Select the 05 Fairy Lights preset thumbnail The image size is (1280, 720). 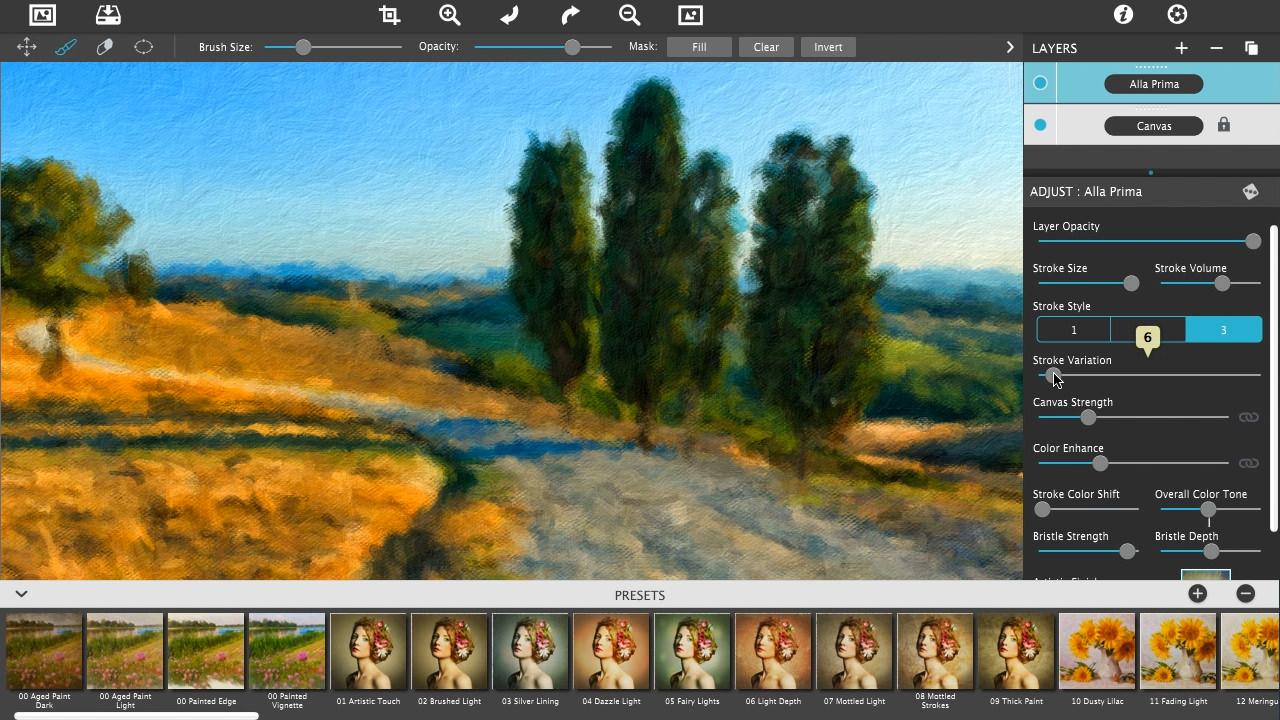692,651
